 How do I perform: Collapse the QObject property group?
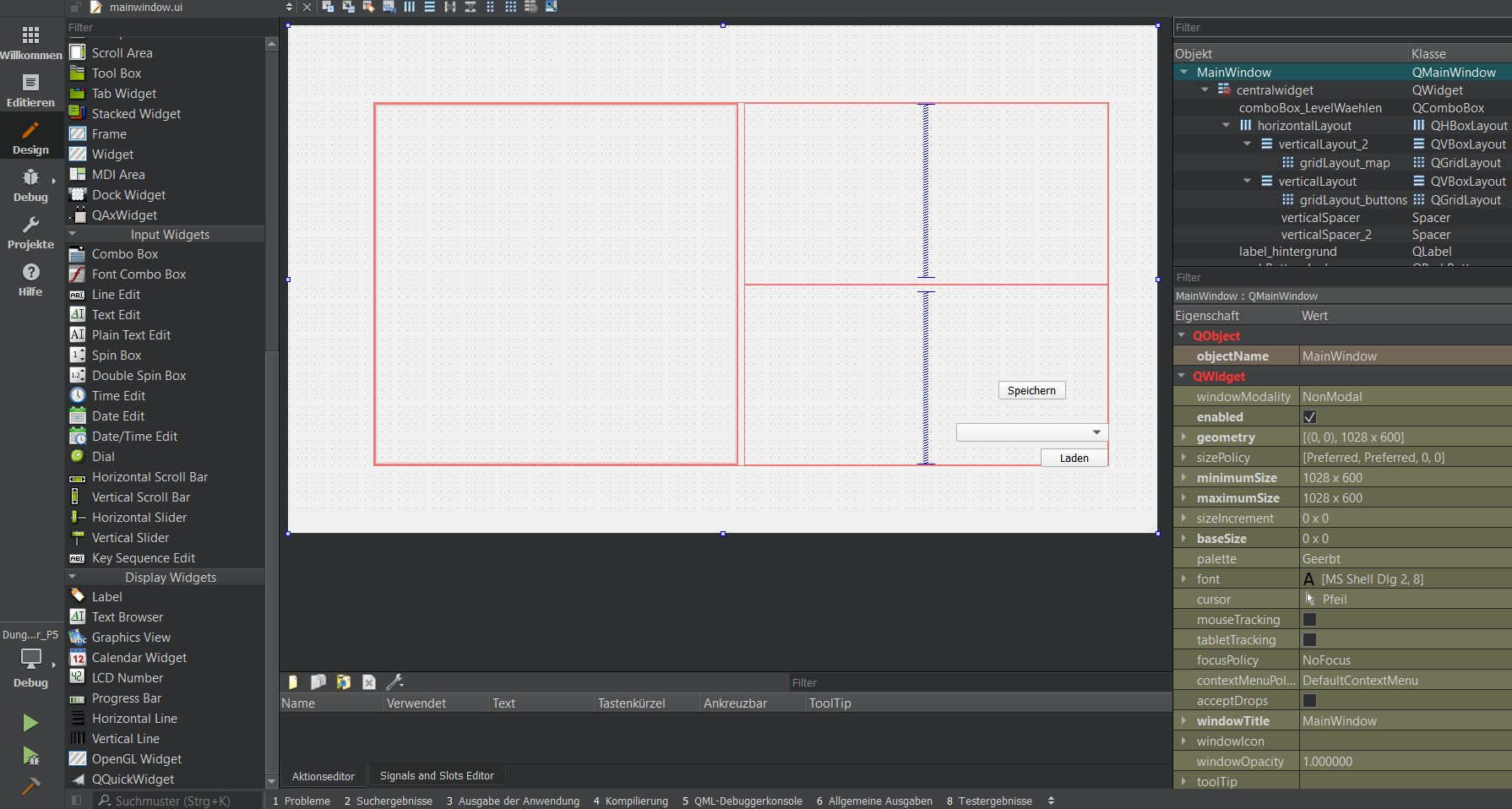pyautogui.click(x=1182, y=336)
